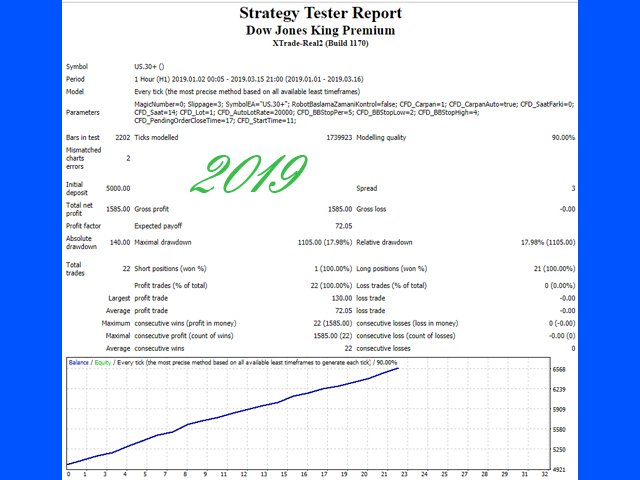The height and width of the screenshot is (480, 640).
Task: Click Largest profit trade value 130.00
Action: [342, 298]
